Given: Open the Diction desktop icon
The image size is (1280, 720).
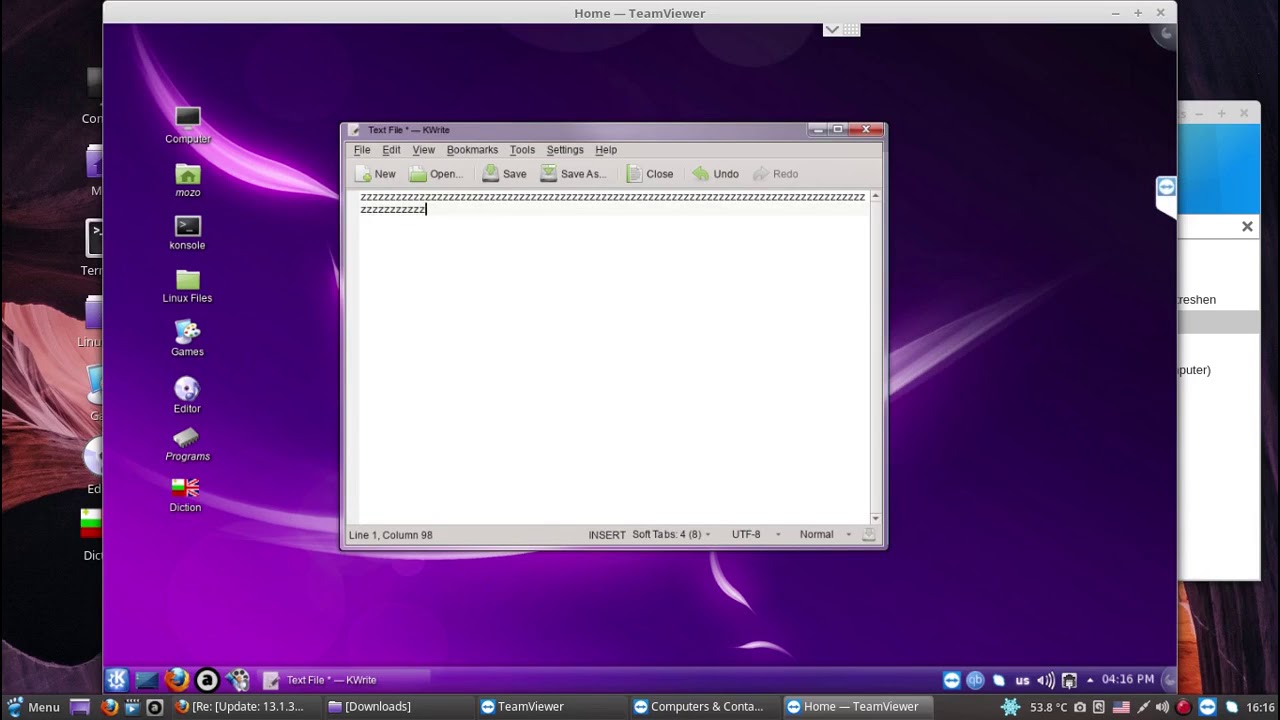Looking at the screenshot, I should point(185,495).
